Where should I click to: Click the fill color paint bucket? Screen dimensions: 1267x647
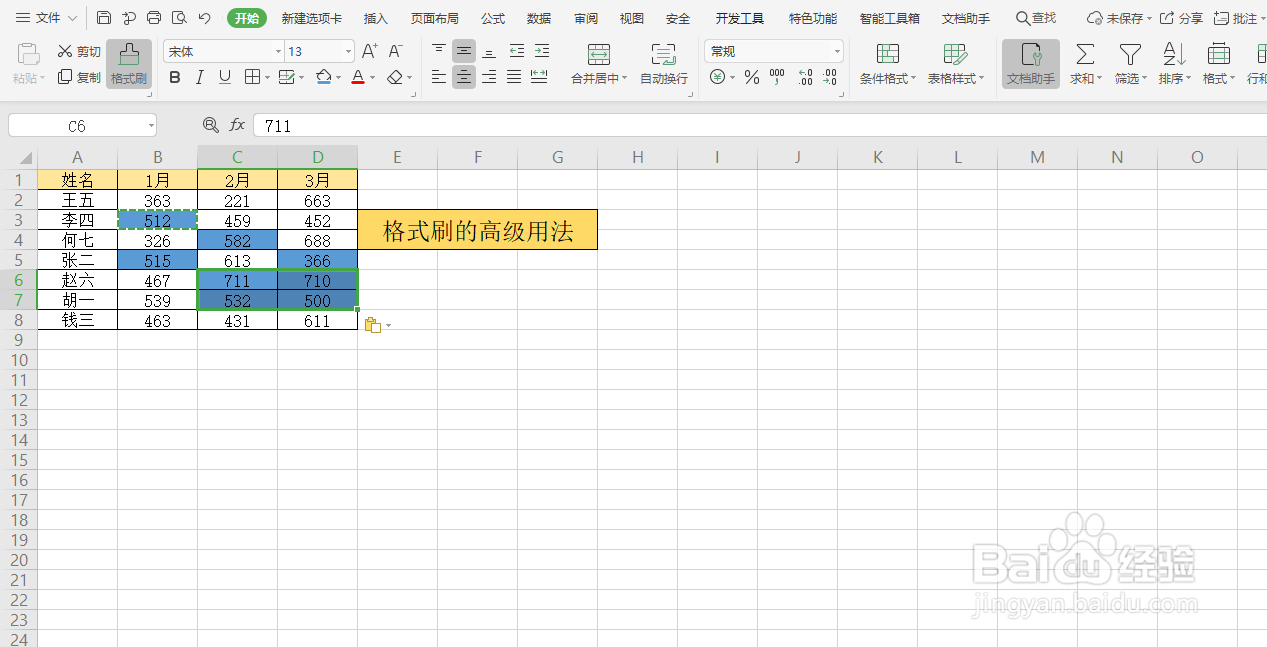click(324, 77)
